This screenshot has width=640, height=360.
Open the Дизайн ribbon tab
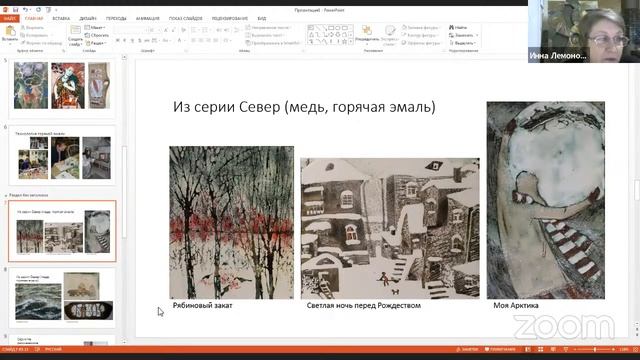click(x=88, y=18)
